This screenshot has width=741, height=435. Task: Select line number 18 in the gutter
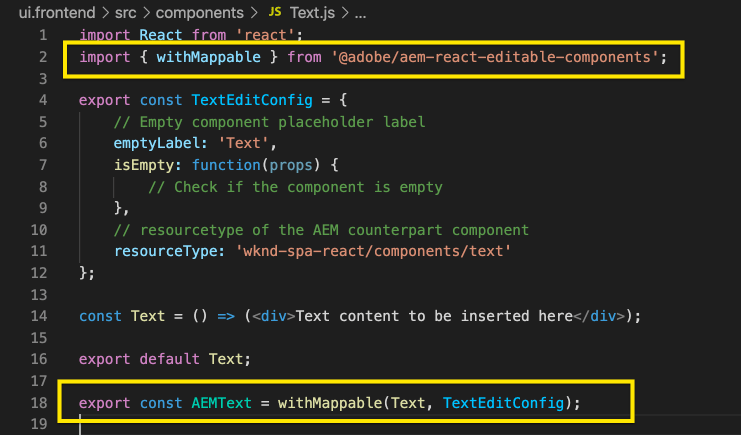pyautogui.click(x=38, y=403)
